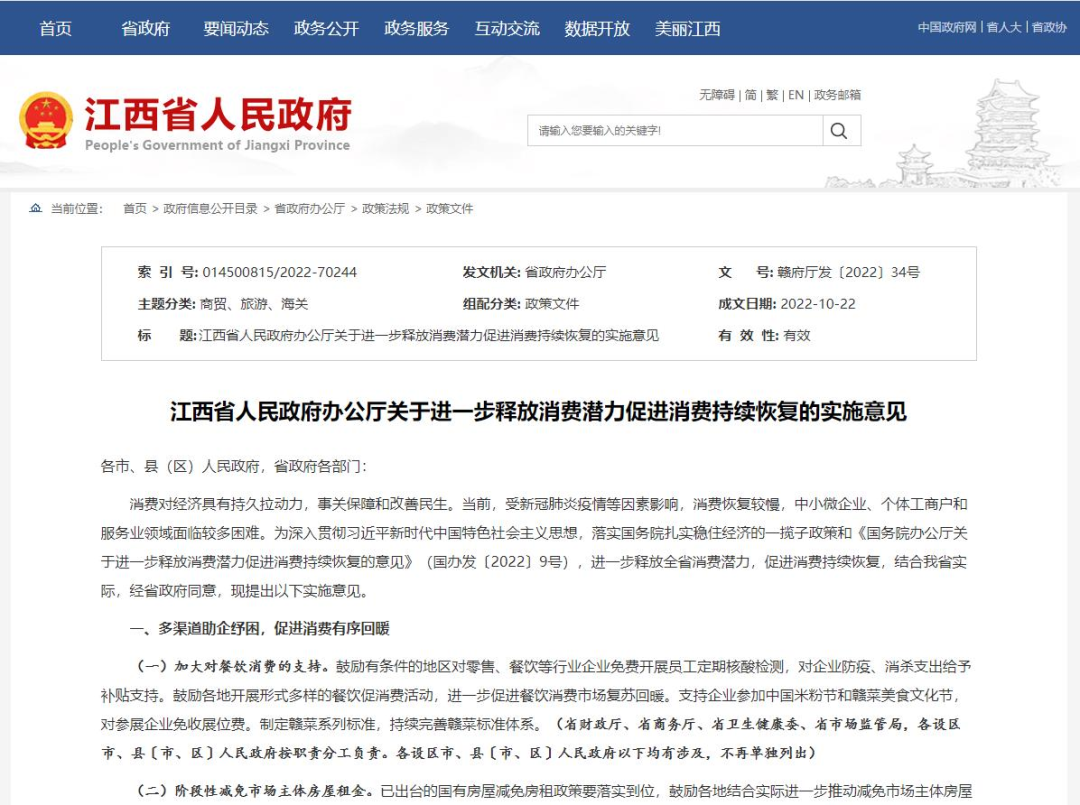Open the 政务邮箱 link

tap(836, 95)
